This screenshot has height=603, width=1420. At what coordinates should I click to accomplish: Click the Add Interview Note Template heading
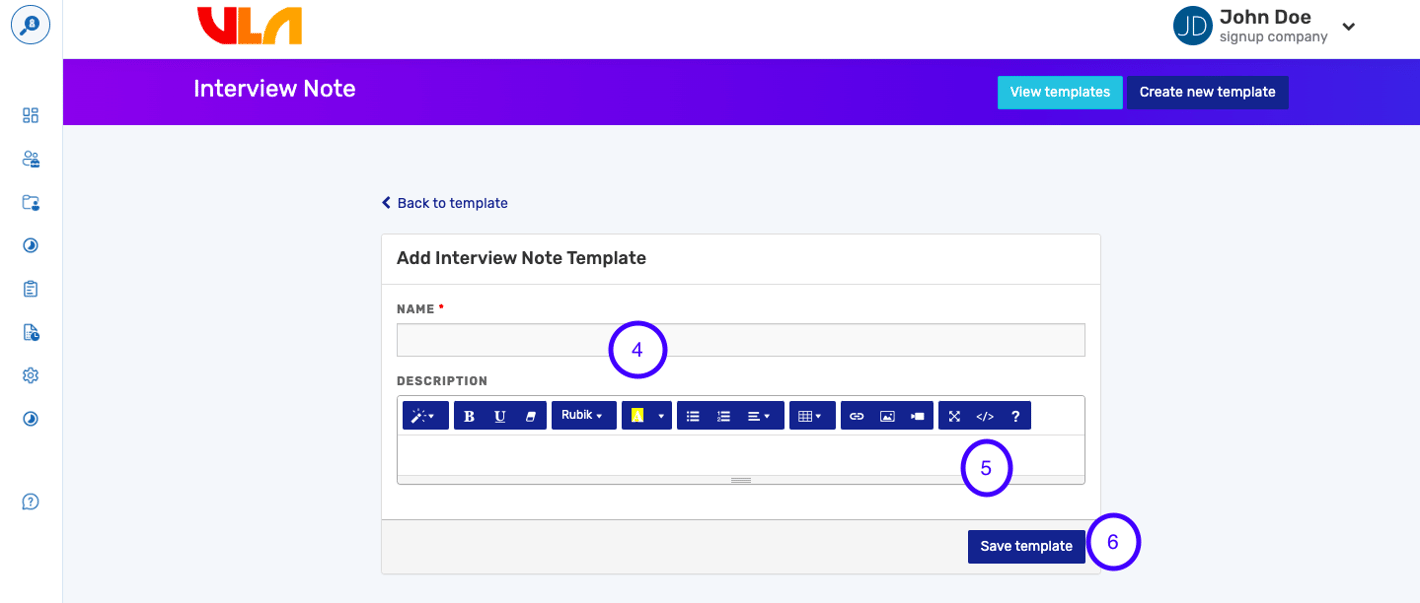coord(522,258)
